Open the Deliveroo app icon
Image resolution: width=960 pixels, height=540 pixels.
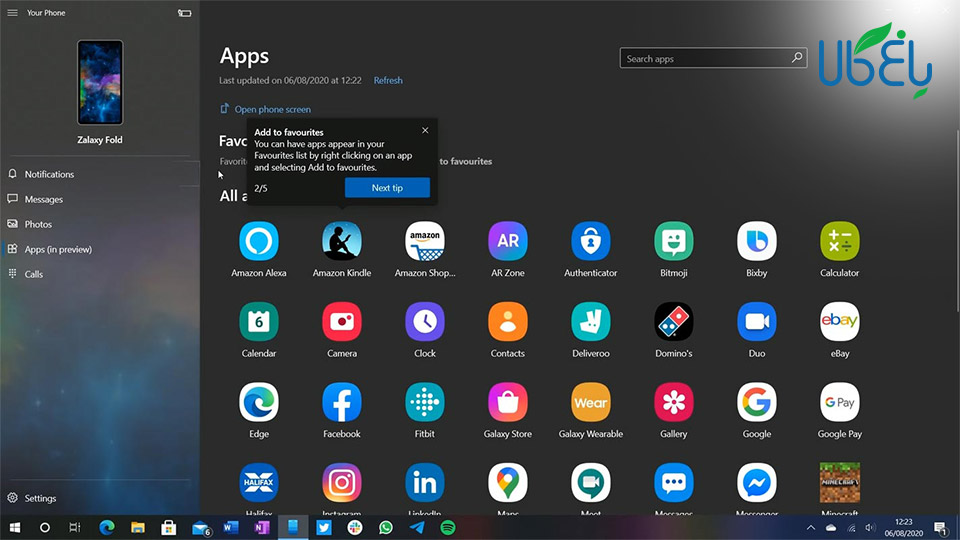591,322
